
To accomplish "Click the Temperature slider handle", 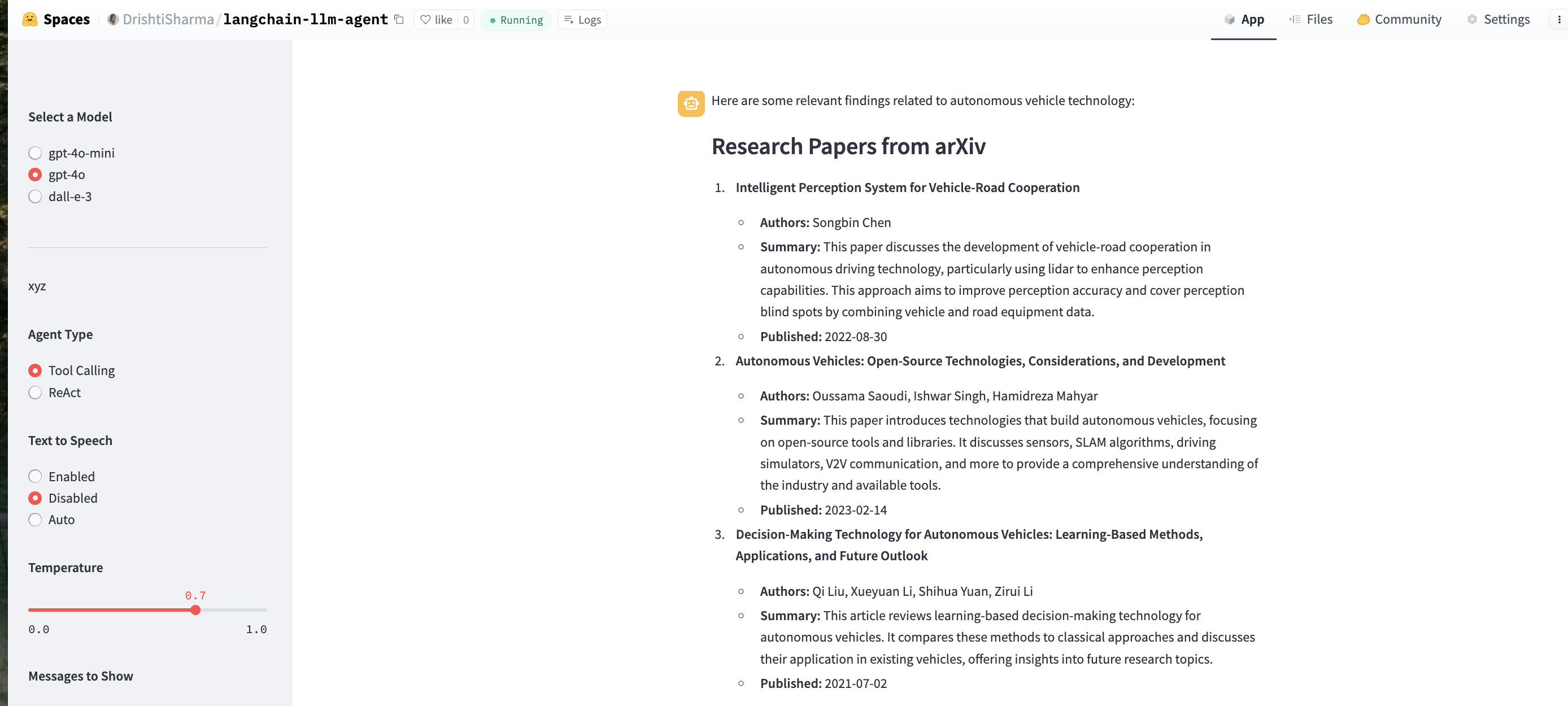I will [195, 609].
